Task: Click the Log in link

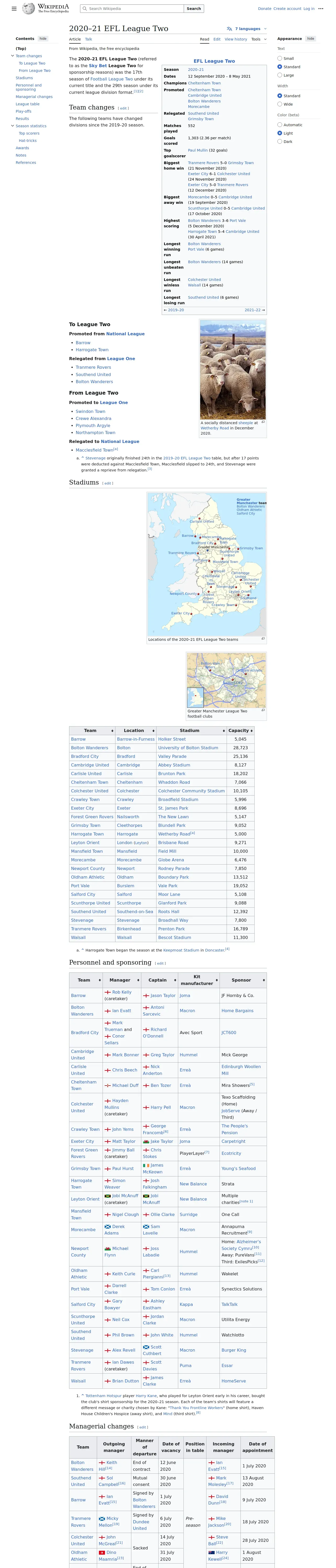Action: [x=309, y=9]
